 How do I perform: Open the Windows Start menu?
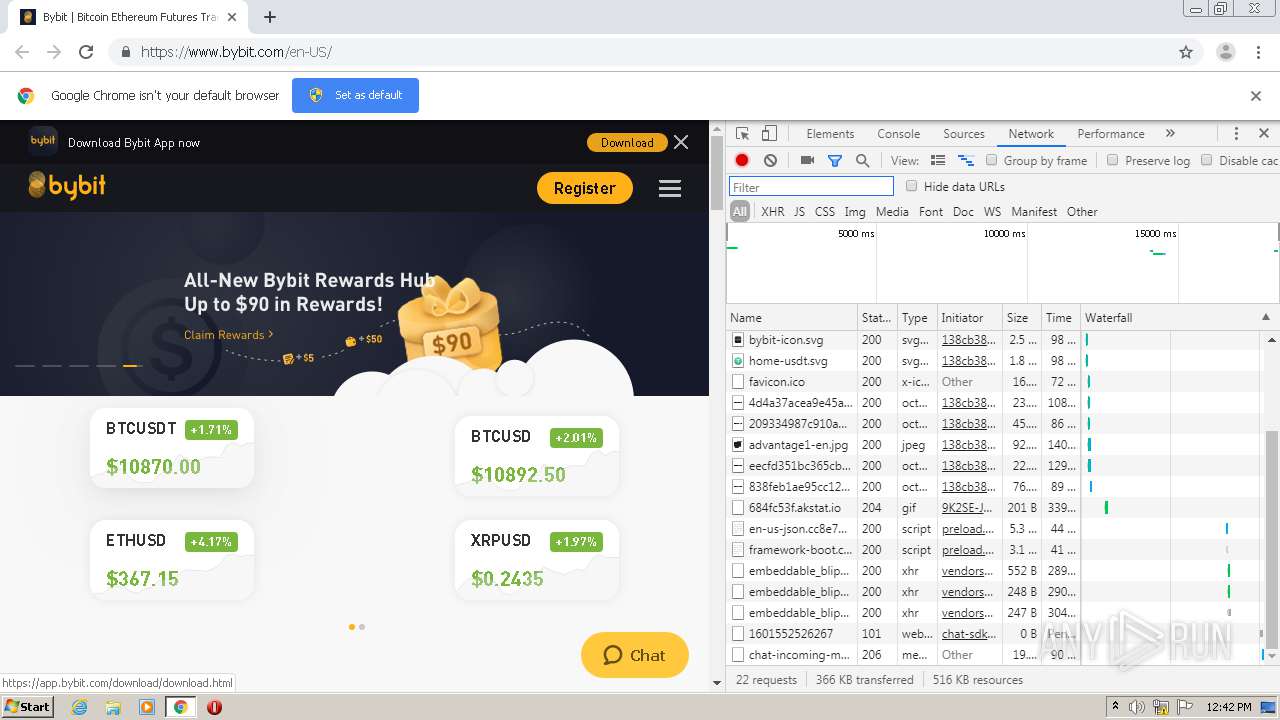point(27,707)
